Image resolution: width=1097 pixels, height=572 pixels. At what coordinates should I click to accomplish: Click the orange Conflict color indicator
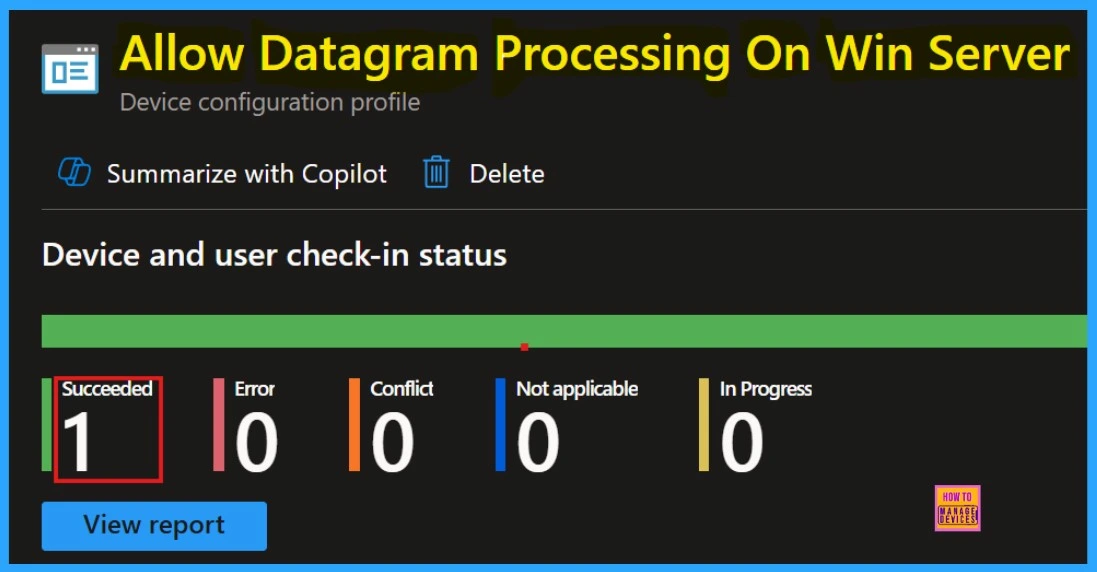355,424
